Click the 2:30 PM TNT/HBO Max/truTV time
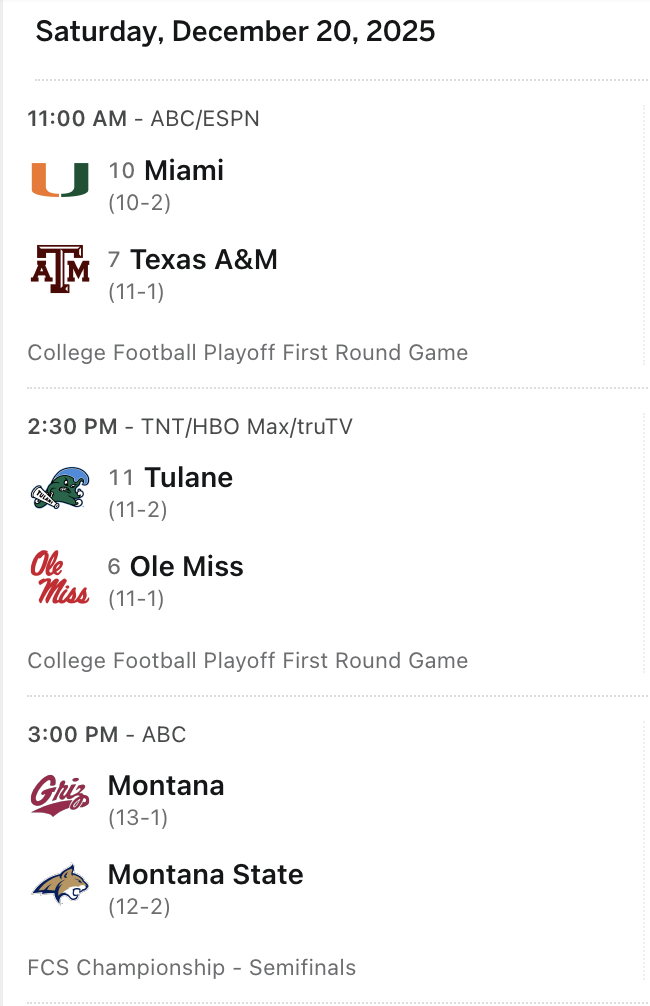This screenshot has height=1006, width=650. click(190, 427)
